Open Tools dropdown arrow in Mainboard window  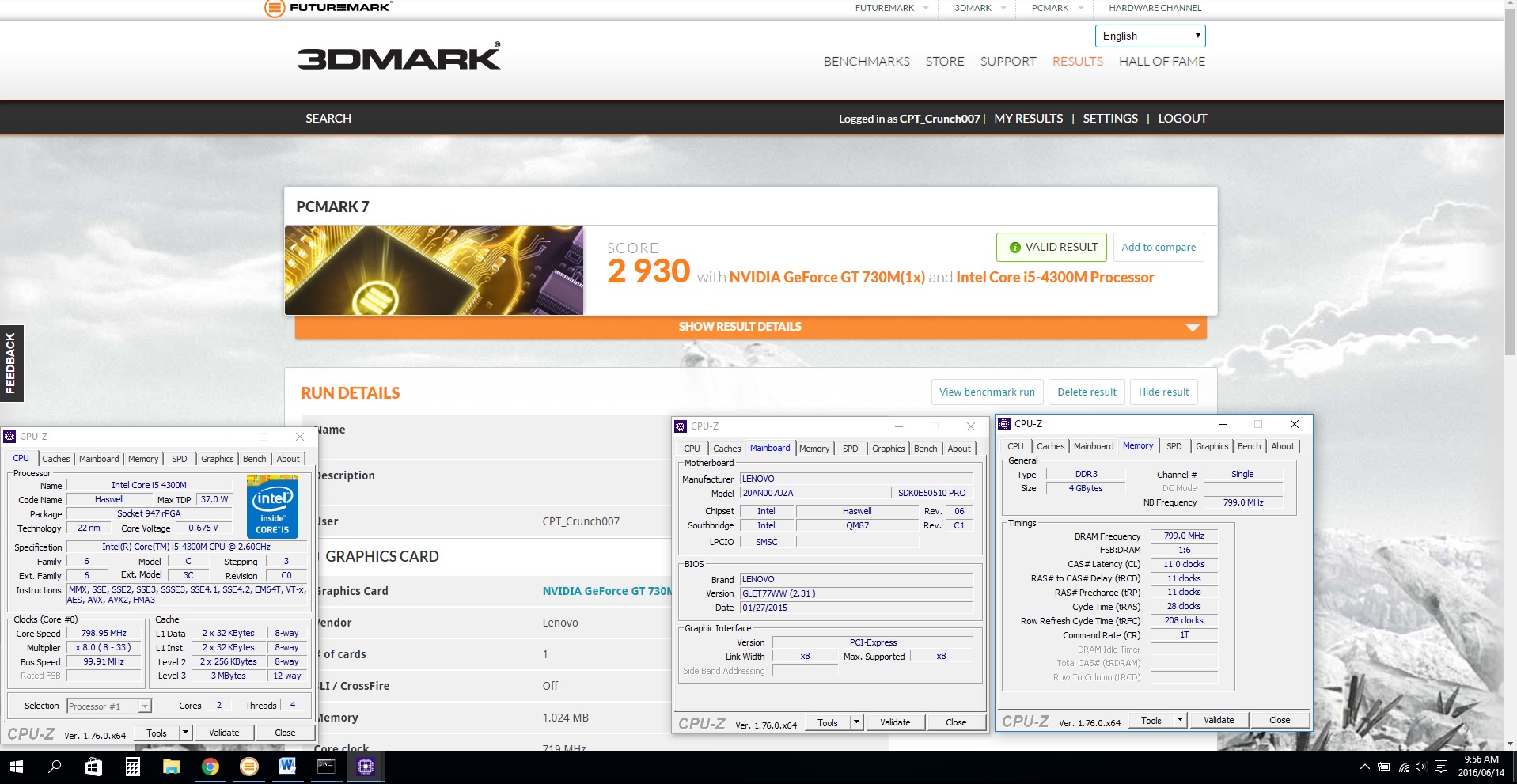point(856,722)
